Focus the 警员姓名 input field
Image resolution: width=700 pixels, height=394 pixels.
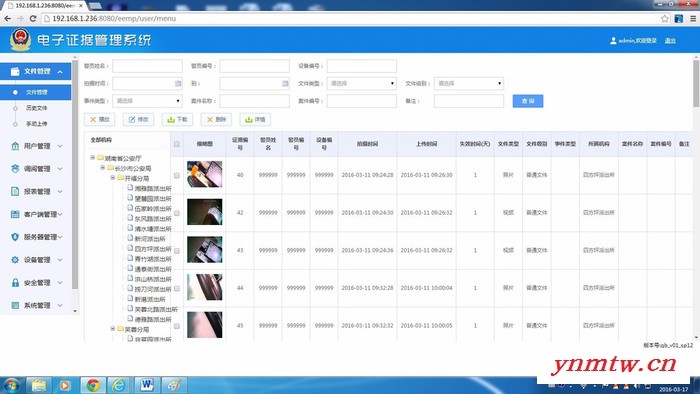point(147,66)
